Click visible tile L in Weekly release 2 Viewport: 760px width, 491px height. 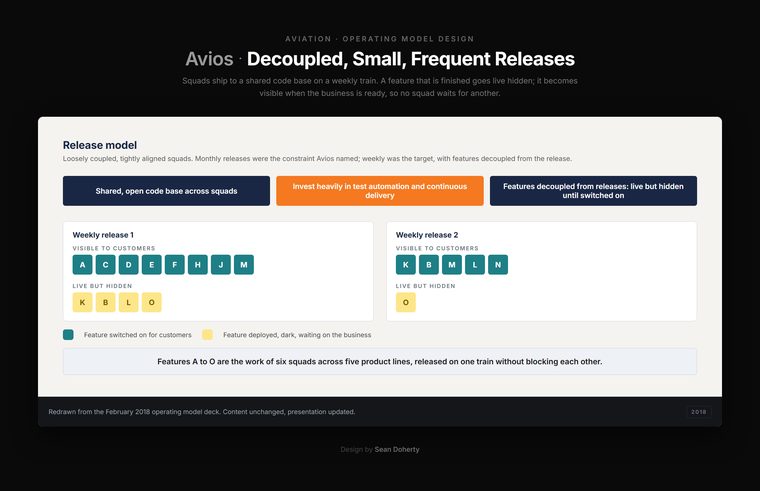[x=475, y=265]
